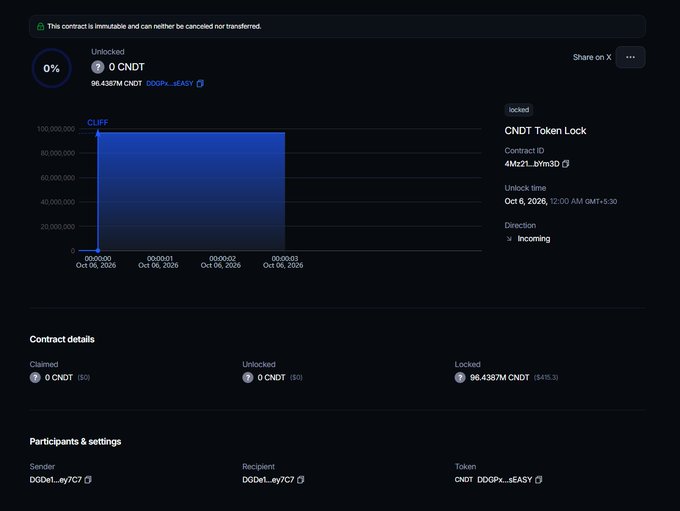680x511 pixels.
Task: Click Share on X
Action: click(x=592, y=57)
